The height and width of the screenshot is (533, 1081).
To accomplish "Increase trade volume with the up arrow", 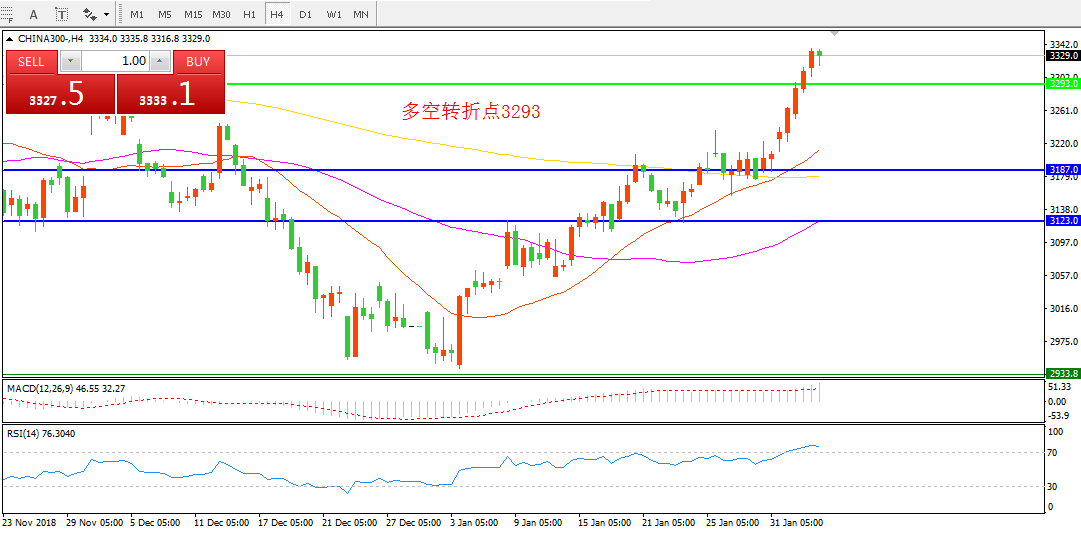I will pos(160,61).
